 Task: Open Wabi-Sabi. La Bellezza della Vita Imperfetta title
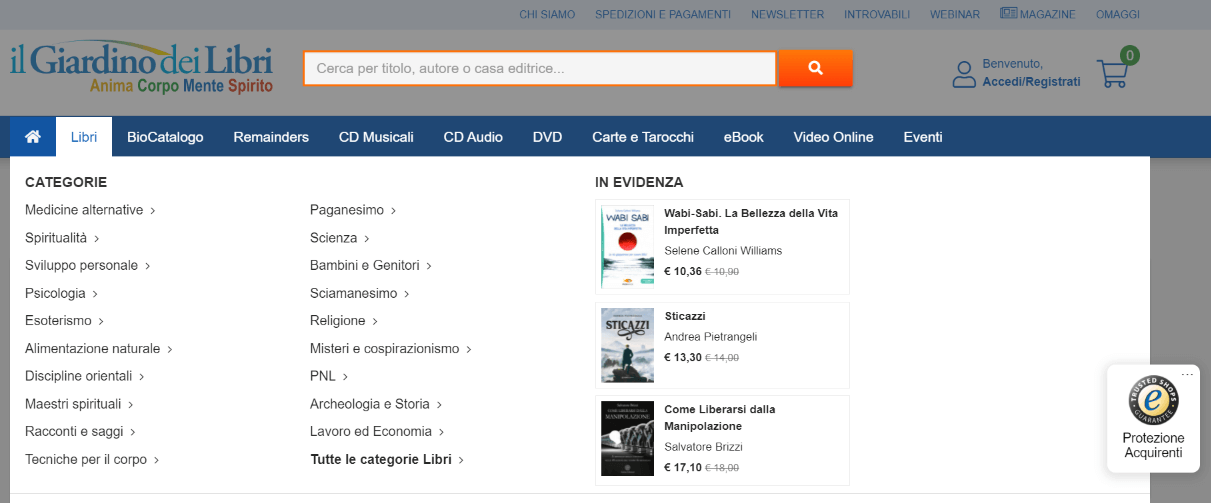pos(751,221)
